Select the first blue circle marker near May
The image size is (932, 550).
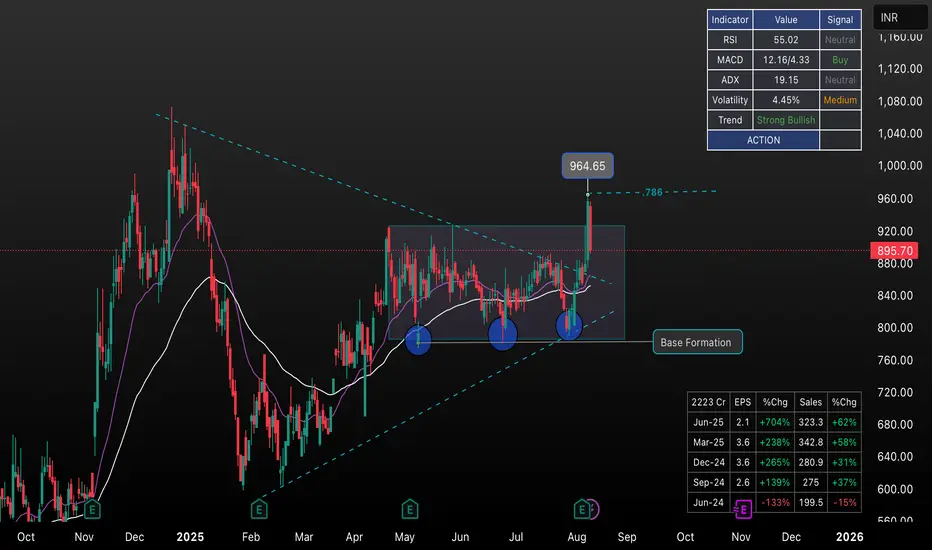[x=418, y=340]
